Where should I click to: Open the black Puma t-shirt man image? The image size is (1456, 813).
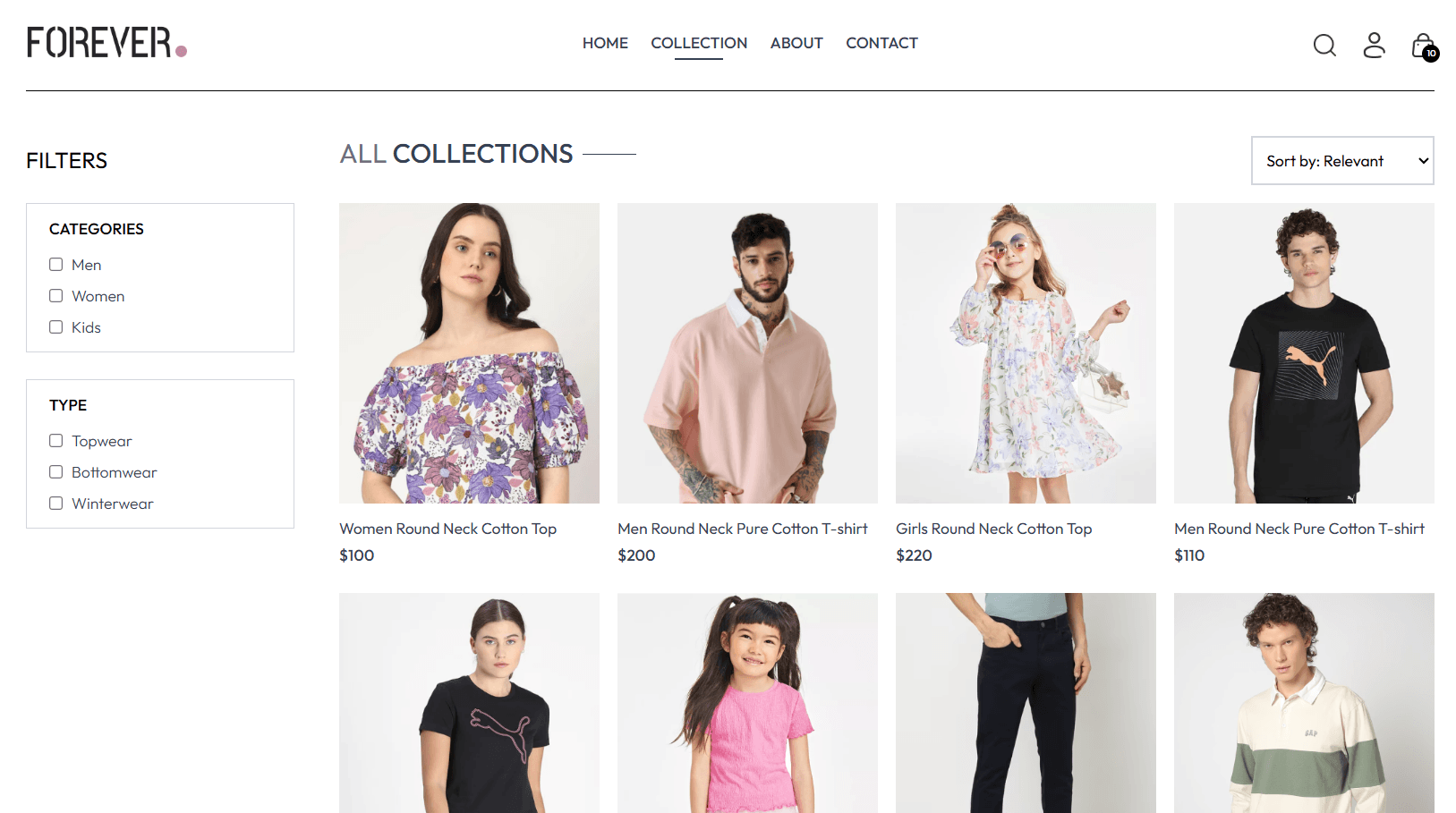(1304, 353)
